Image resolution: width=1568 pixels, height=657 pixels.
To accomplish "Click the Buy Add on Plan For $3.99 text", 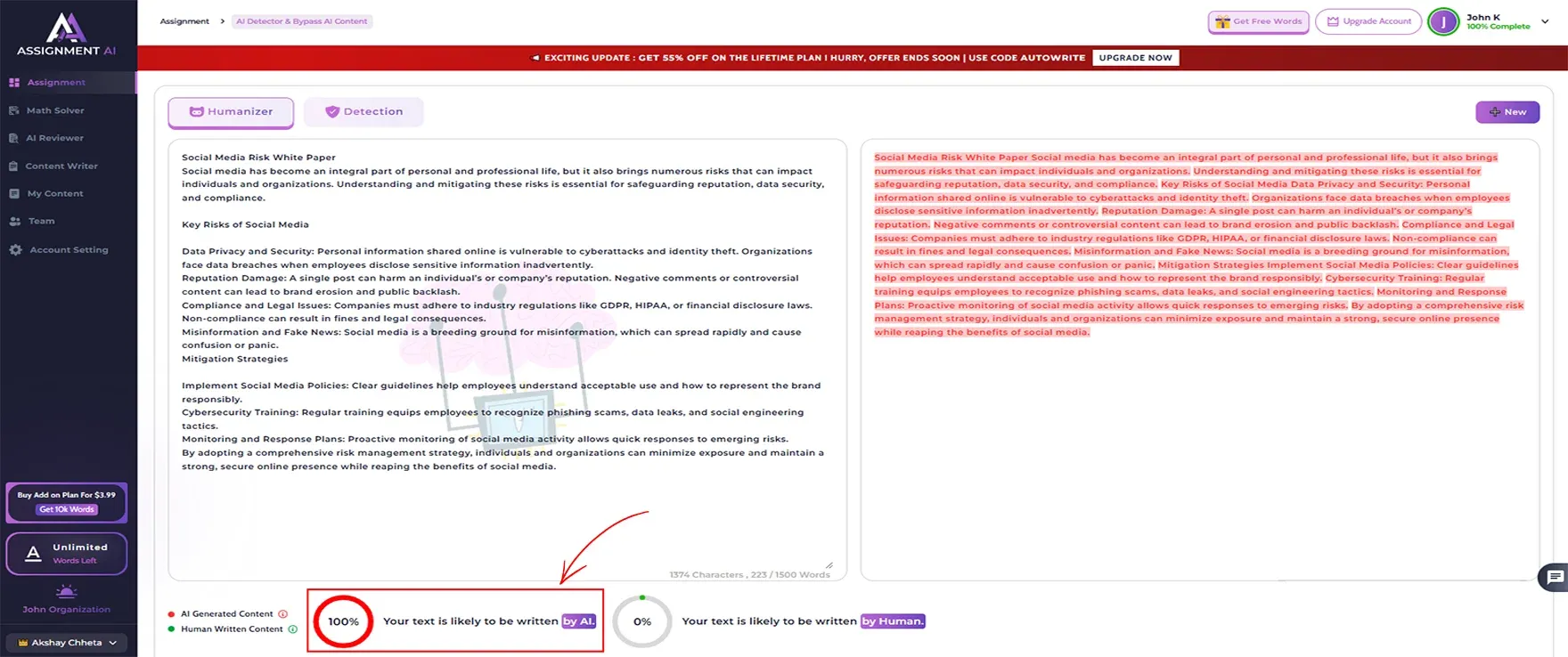I will [67, 495].
